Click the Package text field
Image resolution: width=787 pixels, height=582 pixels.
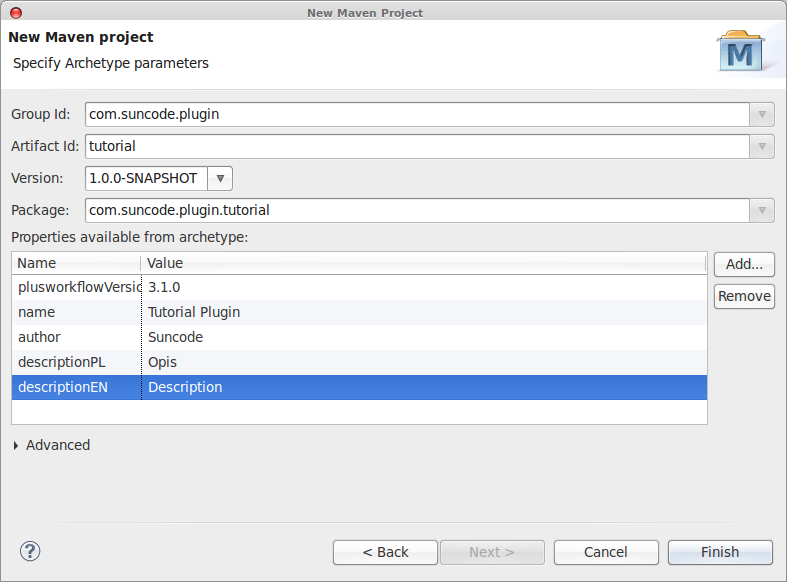[x=418, y=210]
